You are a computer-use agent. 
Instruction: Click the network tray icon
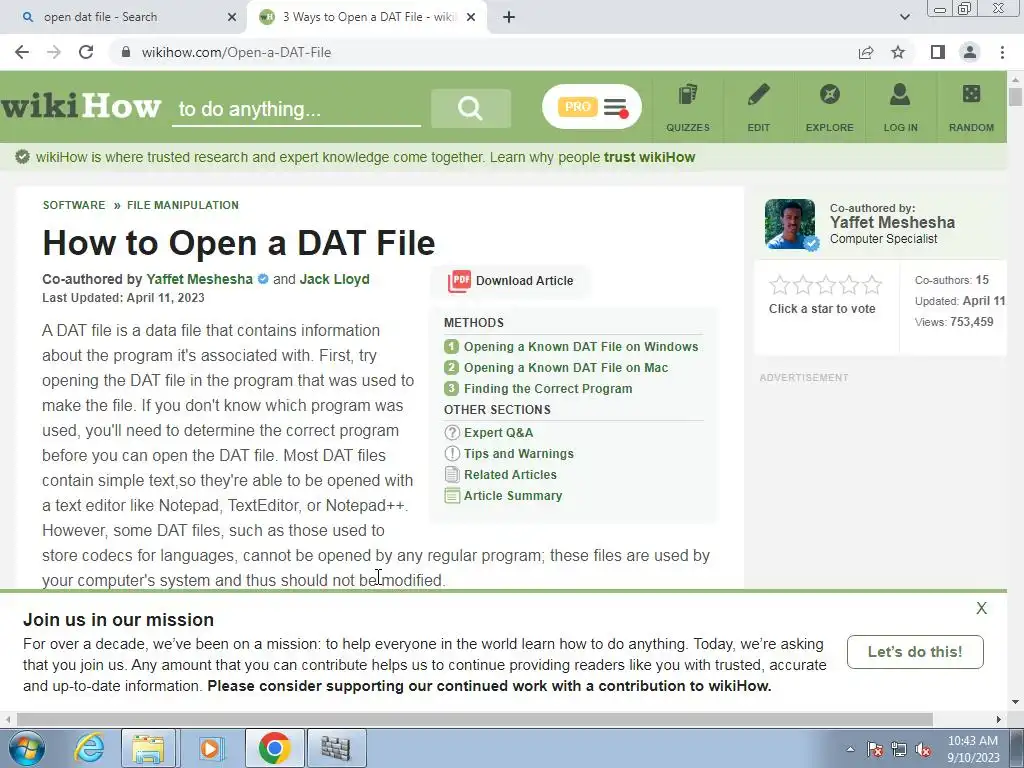tap(899, 749)
